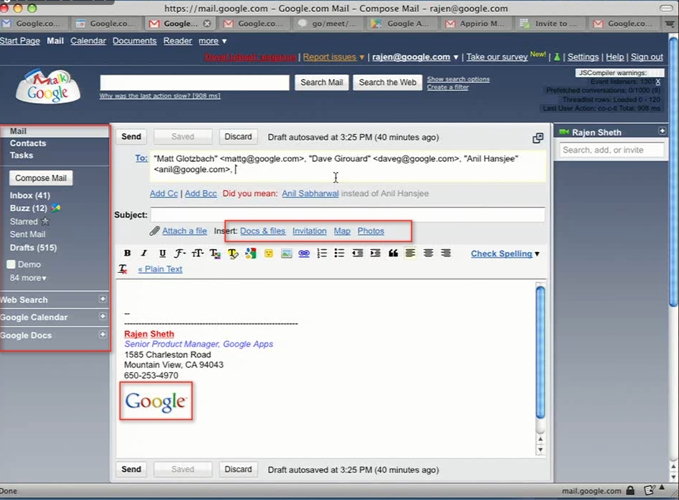This screenshot has width=679, height=500.
Task: Expand the Google Docs gadget
Action: tap(102, 335)
